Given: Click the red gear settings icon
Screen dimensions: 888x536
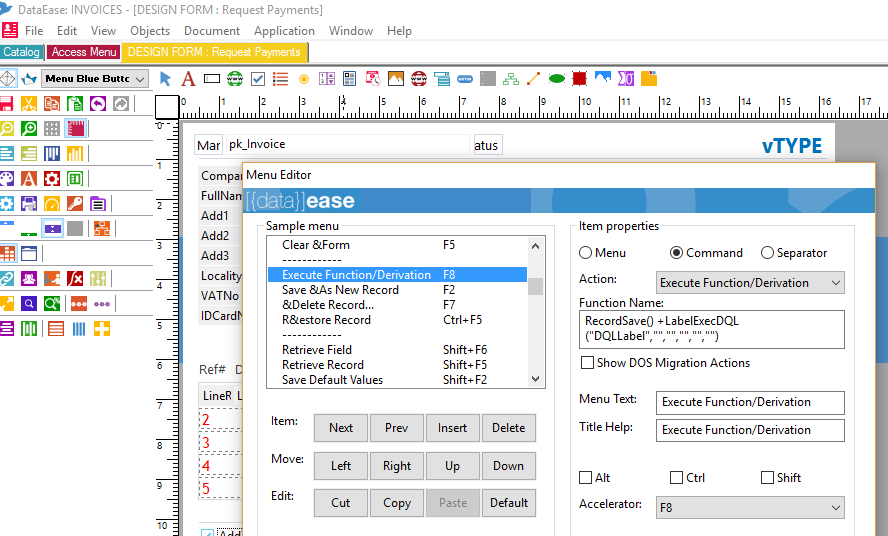Looking at the screenshot, I should [52, 178].
